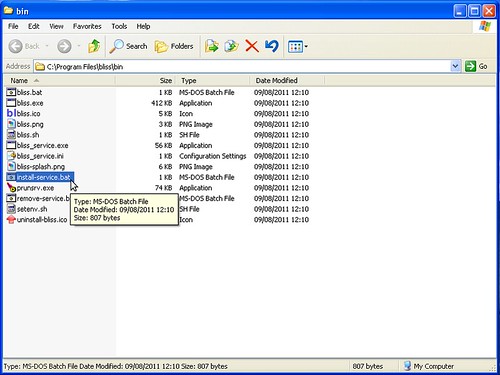This screenshot has height=375, width=500.
Task: Select the bliss_service.exe file icon
Action: tap(11, 145)
